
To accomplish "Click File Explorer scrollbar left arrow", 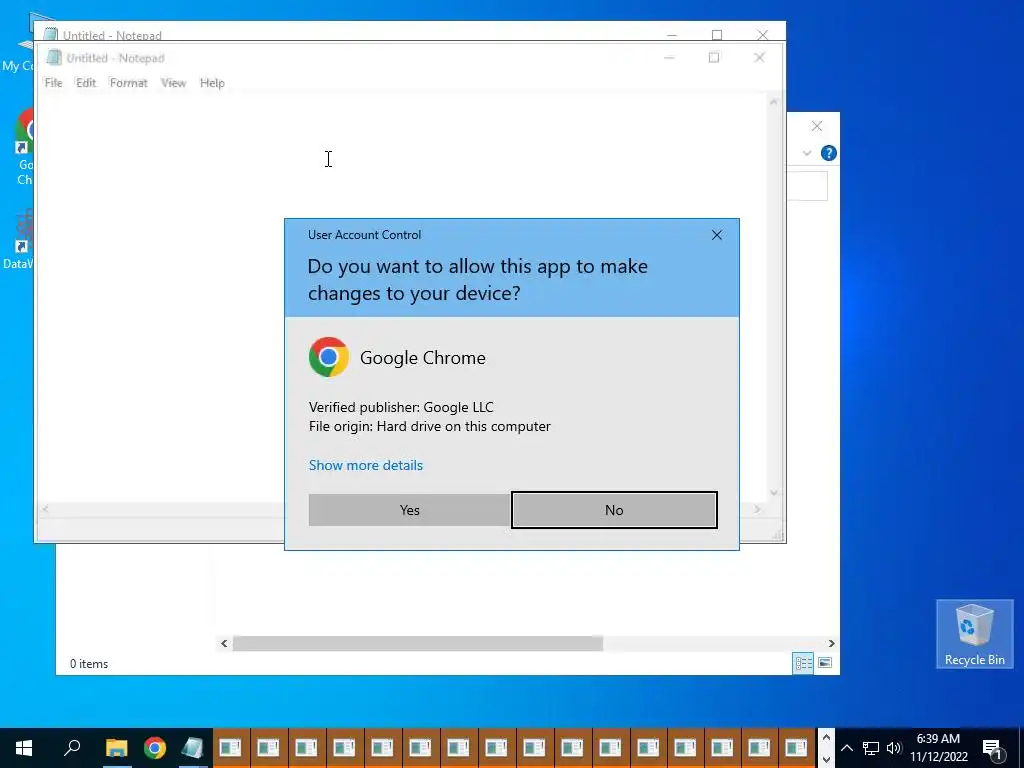I will click(x=224, y=643).
